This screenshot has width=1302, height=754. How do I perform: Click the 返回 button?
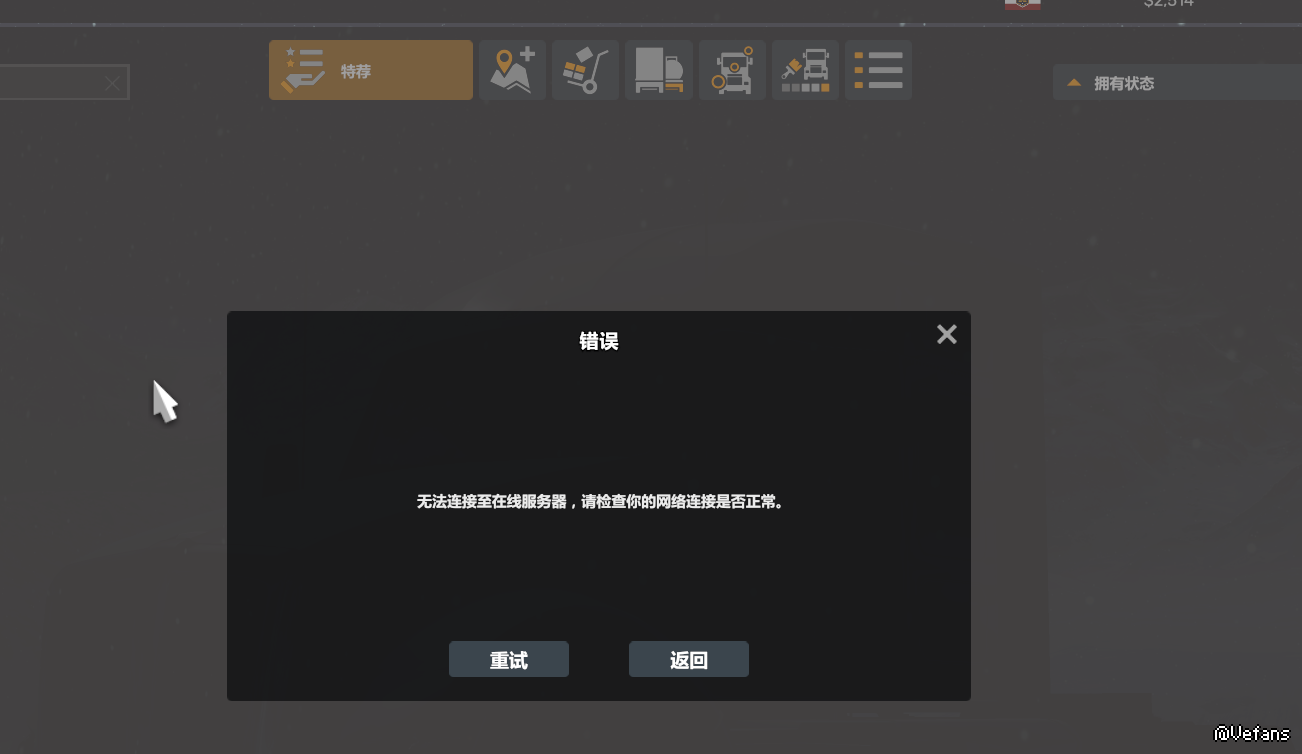click(x=689, y=660)
